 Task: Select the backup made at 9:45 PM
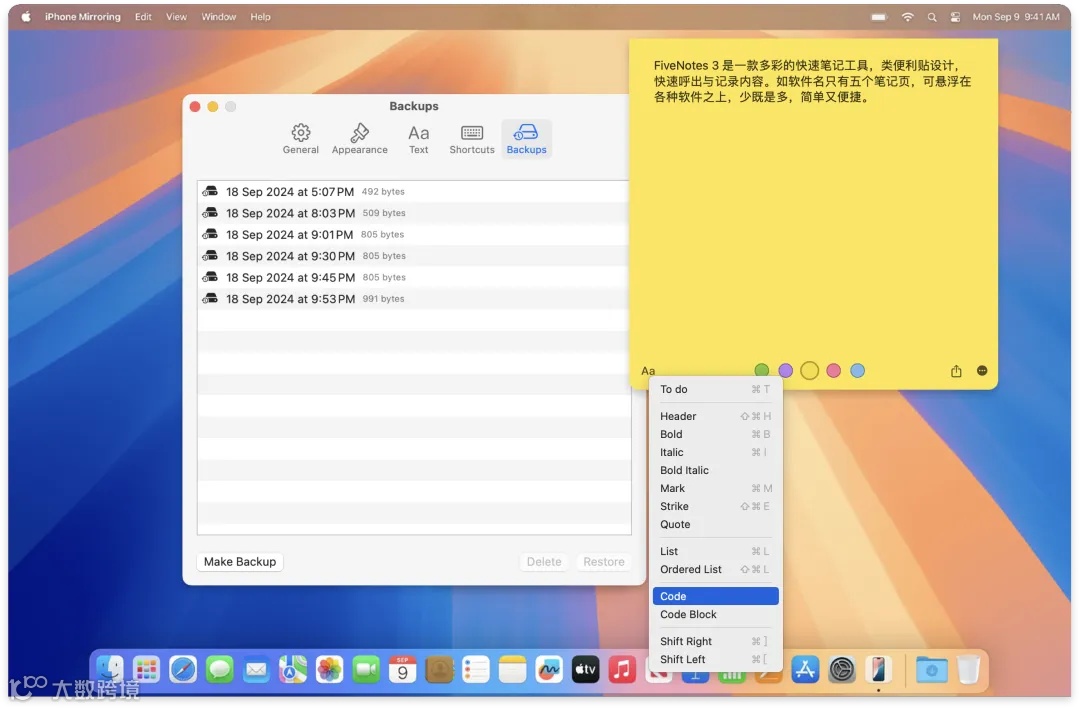coord(414,277)
